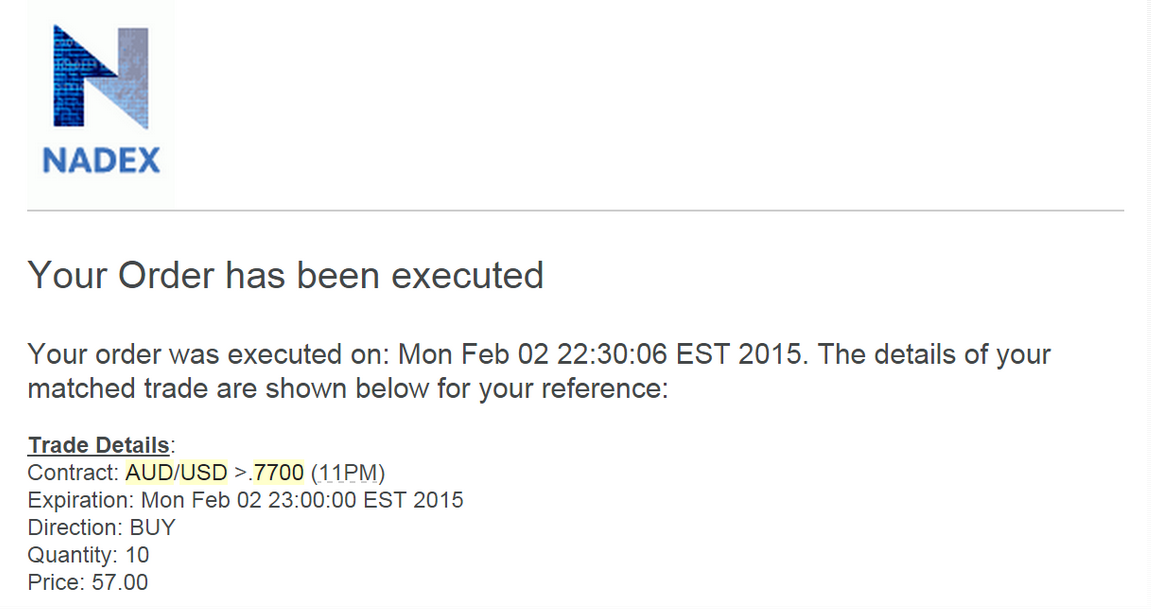Click the BUY direction value

[x=153, y=528]
